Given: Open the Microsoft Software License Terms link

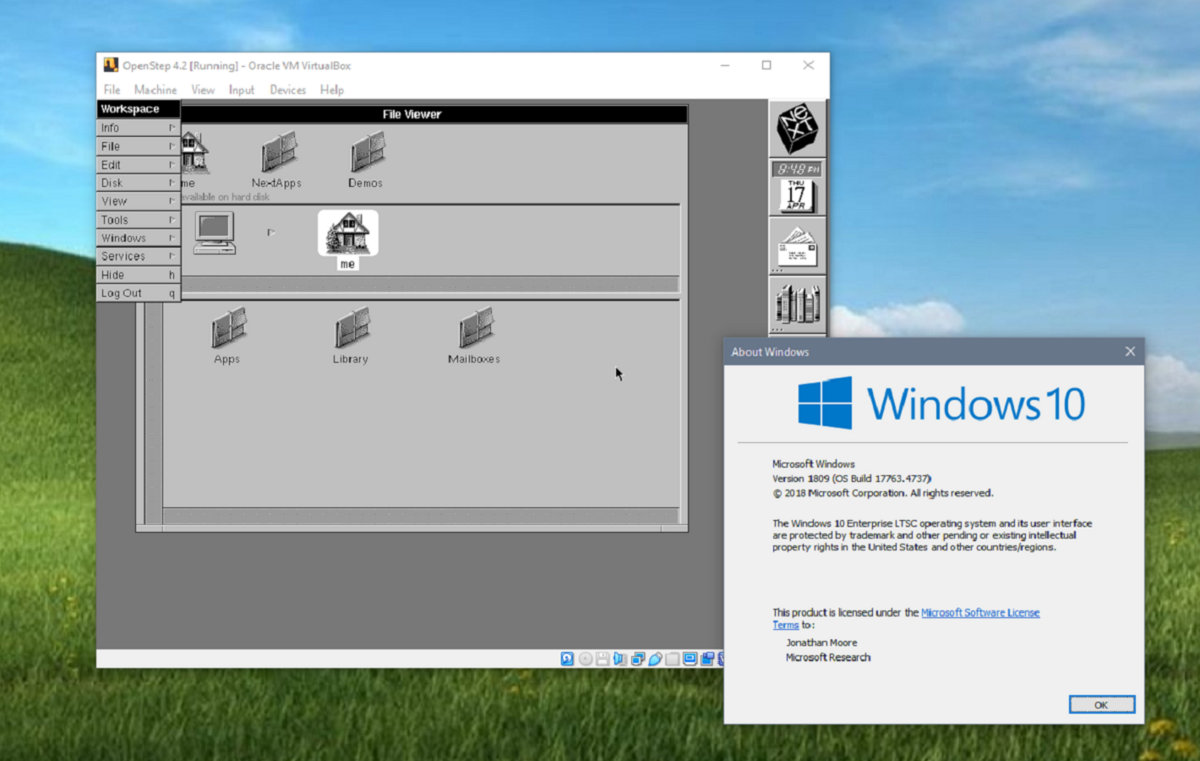Looking at the screenshot, I should click(979, 612).
